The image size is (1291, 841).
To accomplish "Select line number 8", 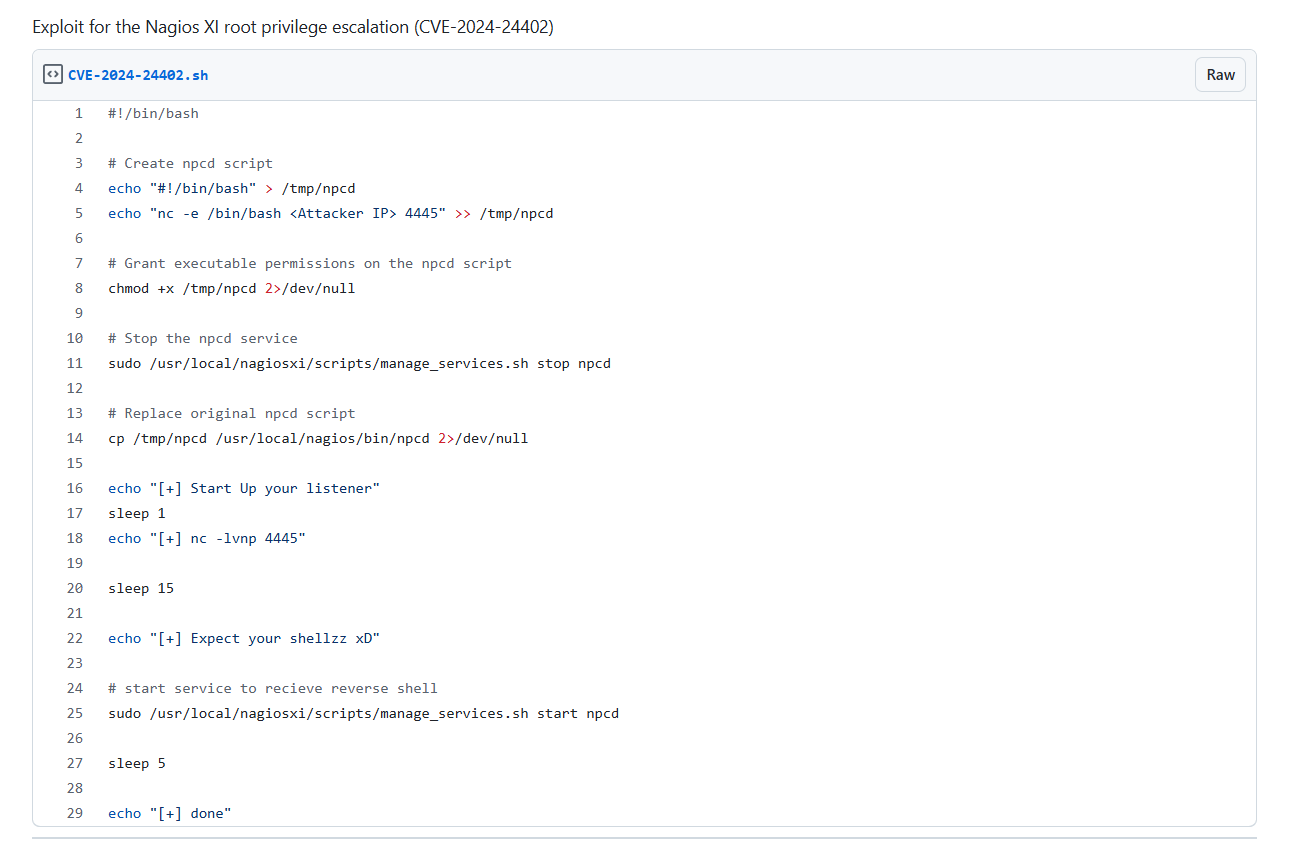I will (x=79, y=288).
